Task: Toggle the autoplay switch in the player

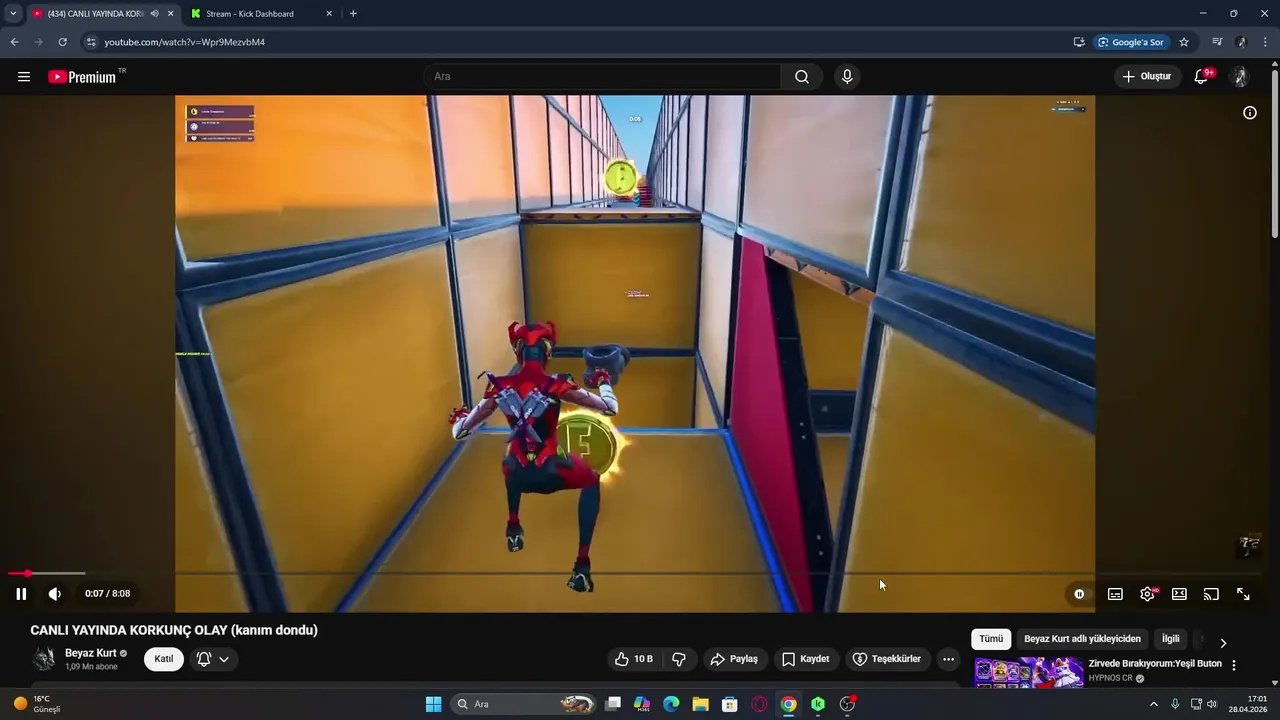Action: coord(1079,594)
